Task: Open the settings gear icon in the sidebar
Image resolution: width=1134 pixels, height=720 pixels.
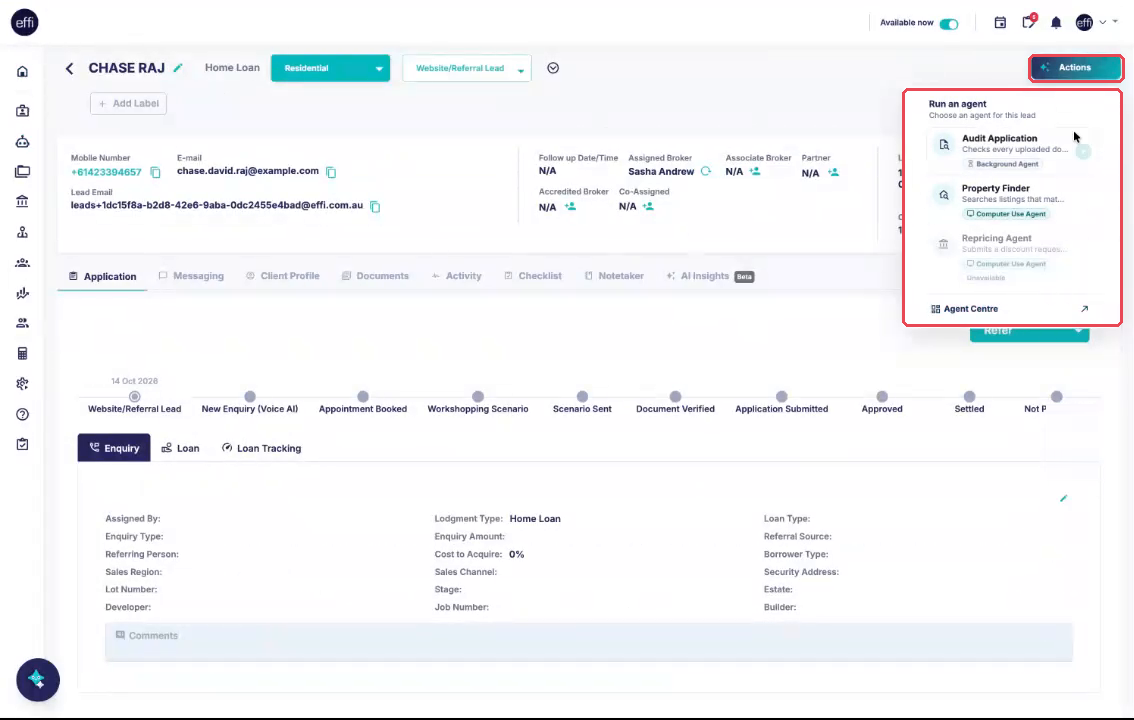Action: click(22, 384)
